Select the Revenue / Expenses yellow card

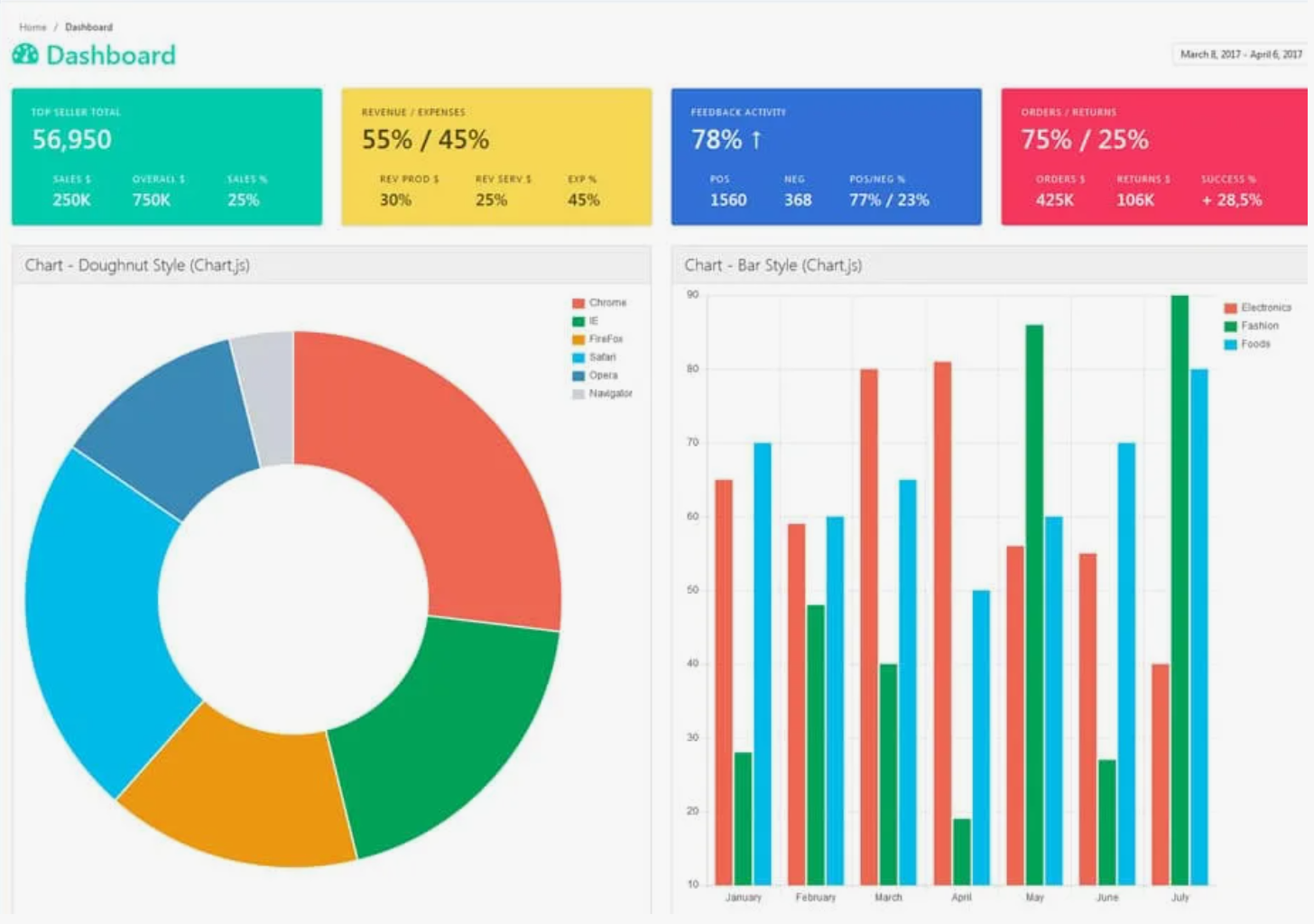(496, 156)
